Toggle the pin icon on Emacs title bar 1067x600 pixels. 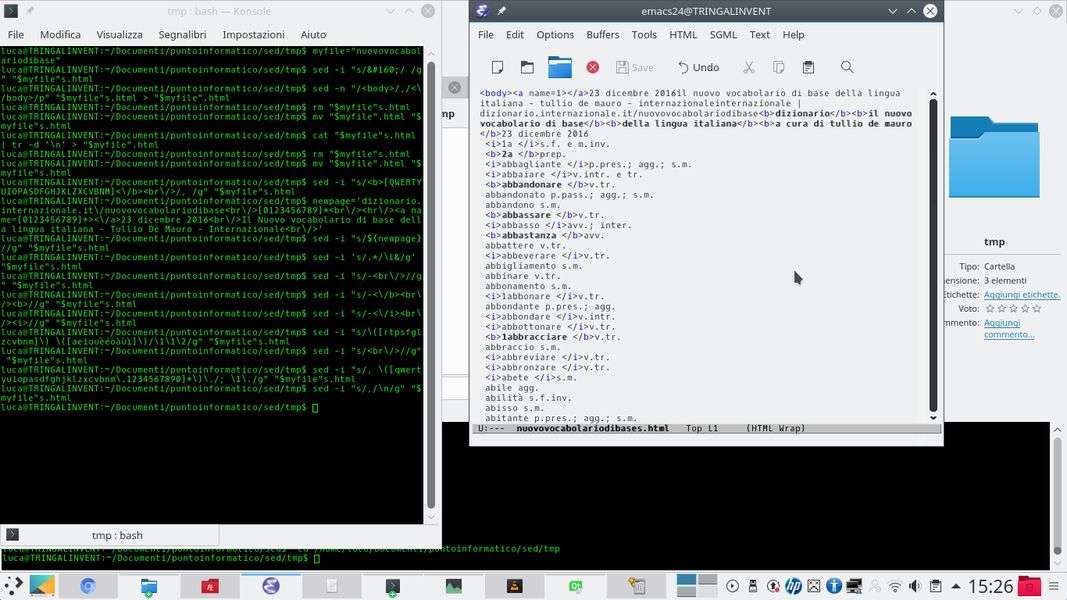tap(502, 11)
